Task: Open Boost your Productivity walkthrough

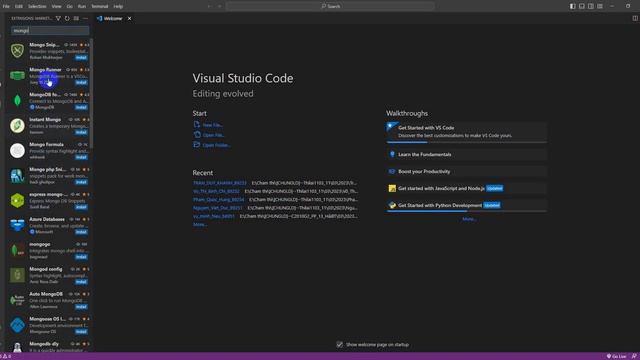Action: pyautogui.click(x=467, y=171)
